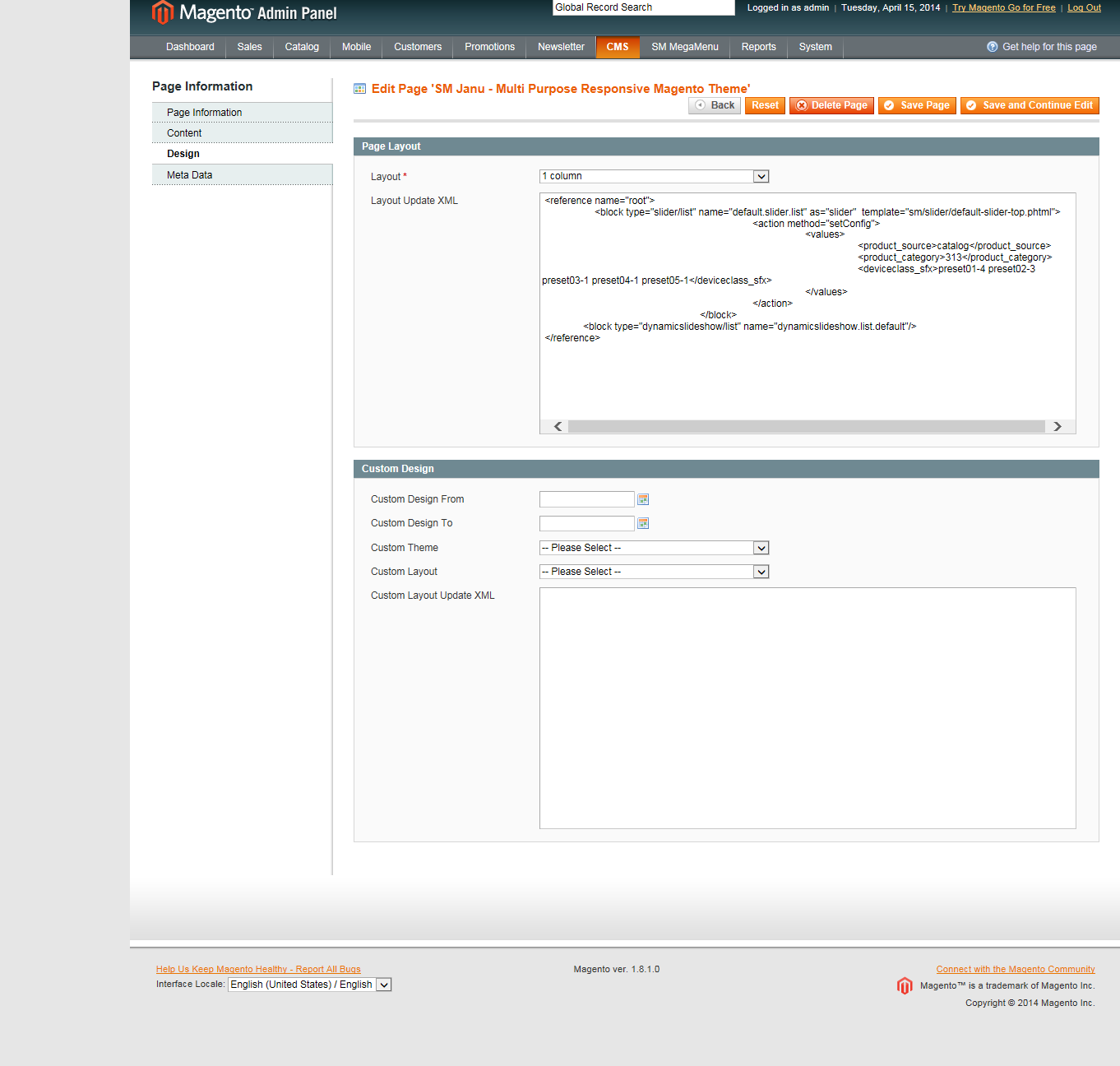1120x1066 pixels.
Task: Open the Layout dropdown showing 1 column
Action: (x=655, y=176)
